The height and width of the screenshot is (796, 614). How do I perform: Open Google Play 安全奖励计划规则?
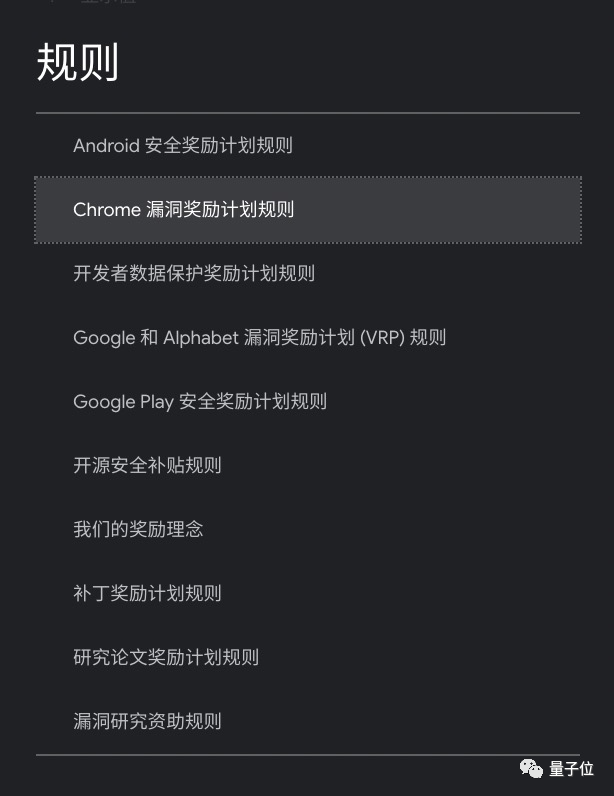pos(200,402)
